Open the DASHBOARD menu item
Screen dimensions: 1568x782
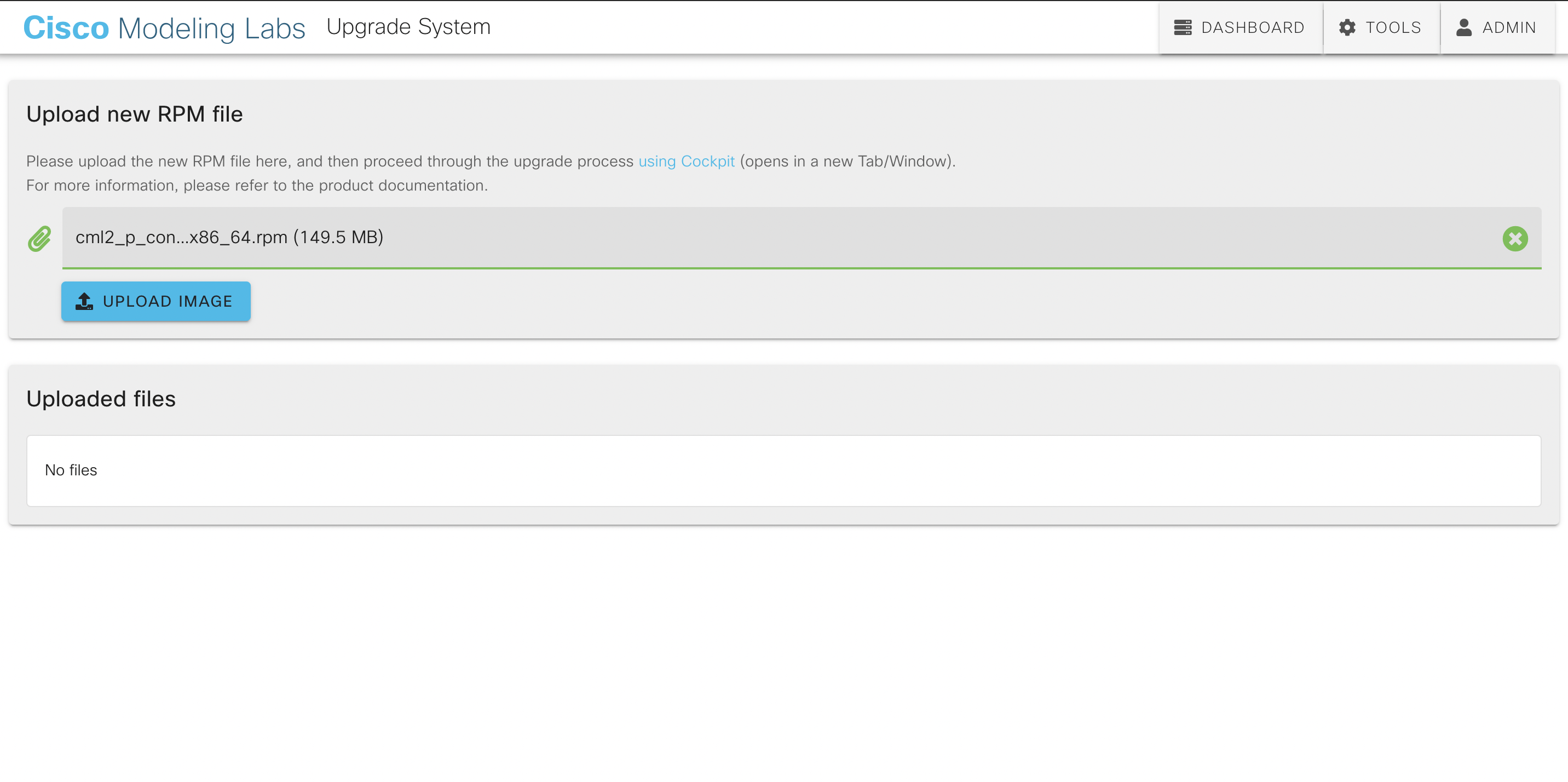point(1252,27)
